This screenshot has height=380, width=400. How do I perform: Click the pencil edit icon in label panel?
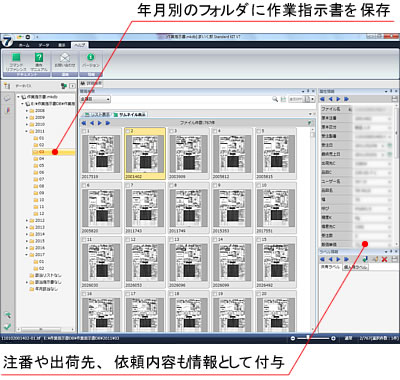click(x=375, y=259)
